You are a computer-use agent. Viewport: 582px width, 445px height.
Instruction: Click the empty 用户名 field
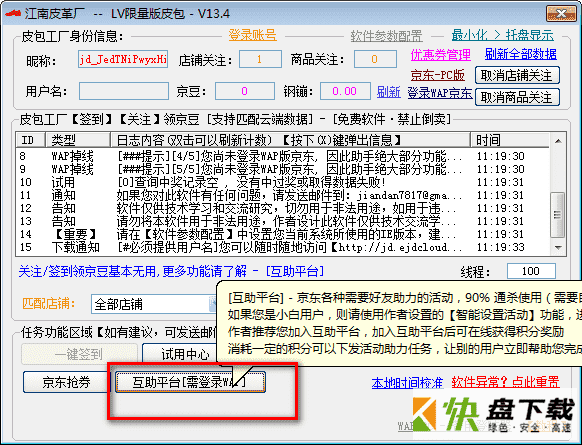click(x=124, y=91)
